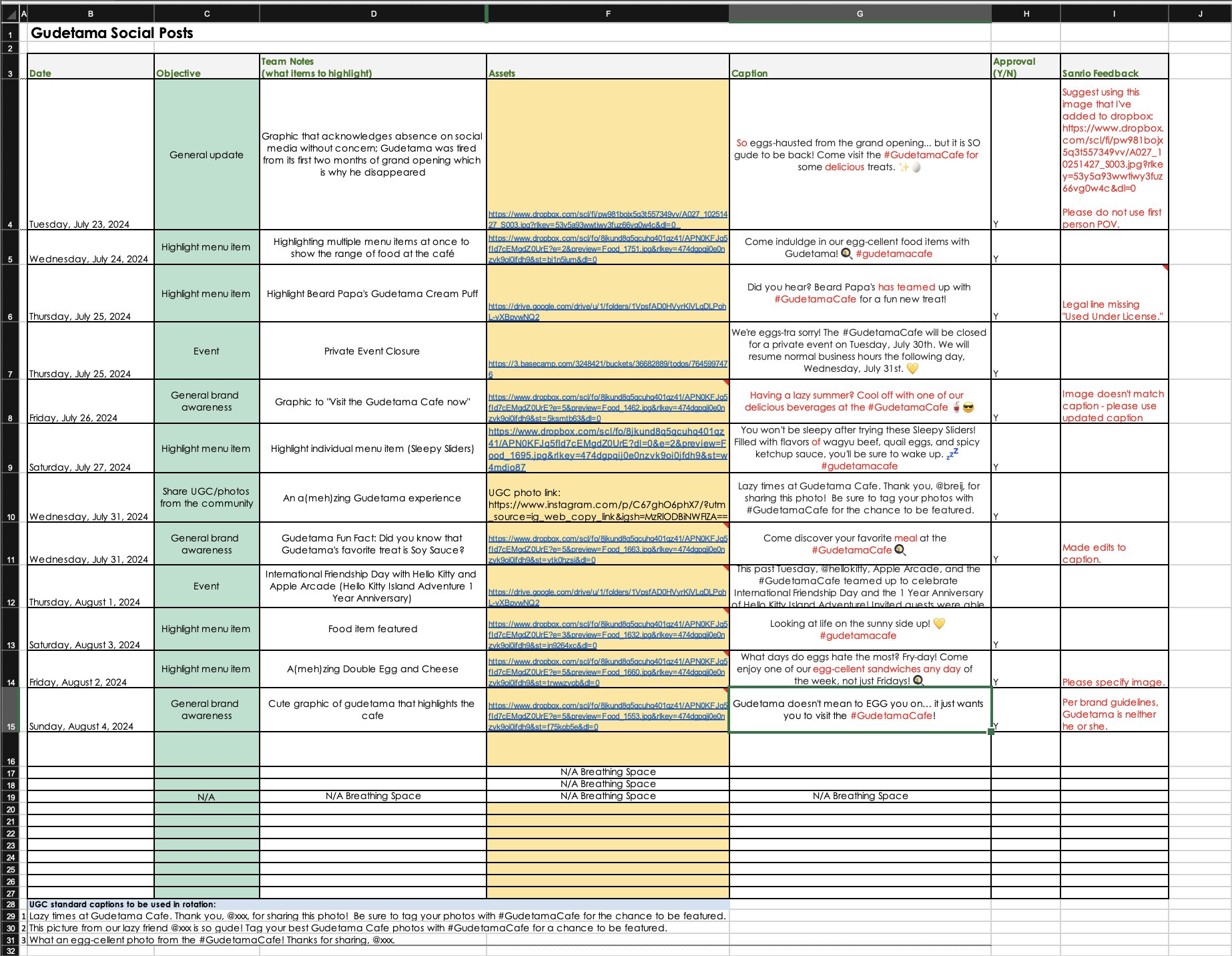Click 'What an egg-cellent photo' caption row
This screenshot has height=956, width=1232.
[x=212, y=940]
